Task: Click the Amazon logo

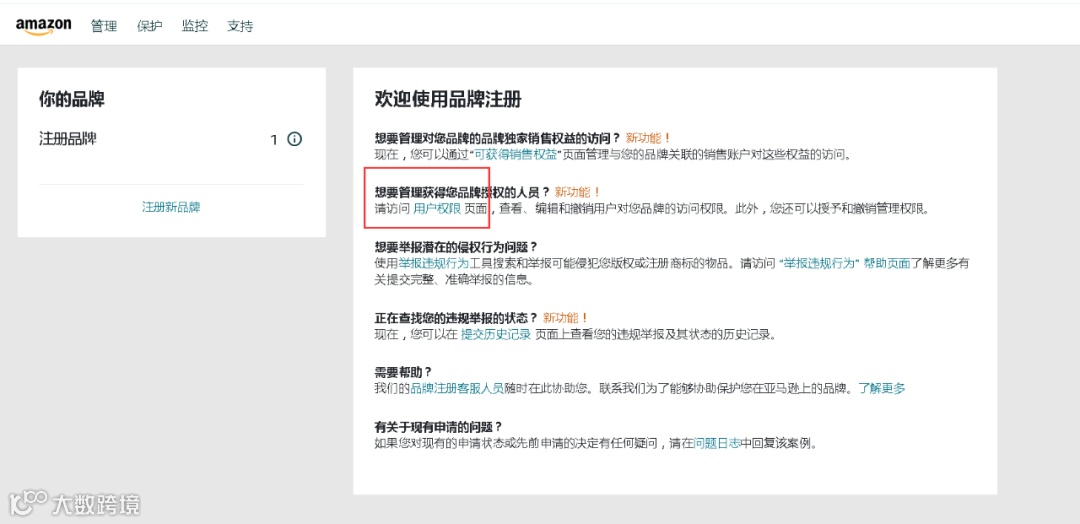Action: point(43,26)
